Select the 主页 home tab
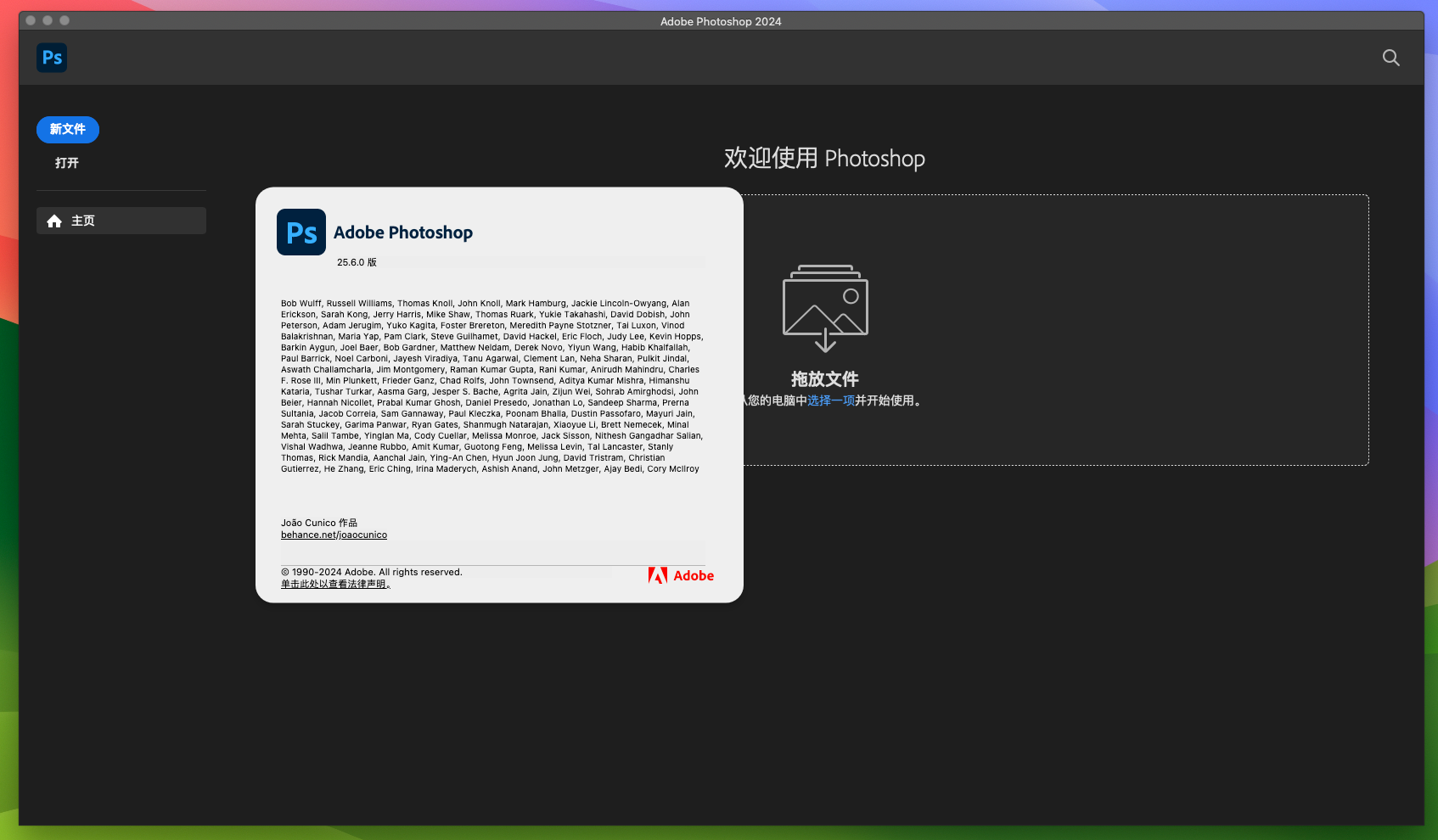The width and height of the screenshot is (1438, 840). point(121,221)
